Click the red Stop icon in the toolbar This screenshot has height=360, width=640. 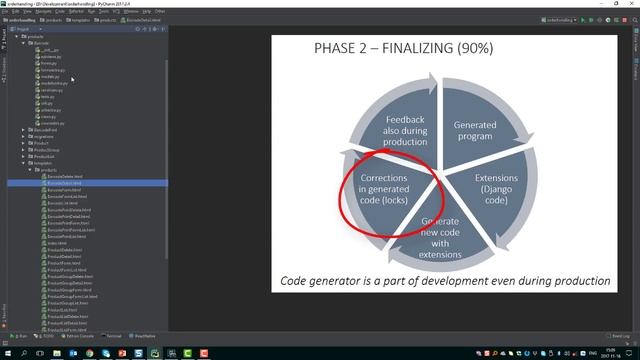624,20
